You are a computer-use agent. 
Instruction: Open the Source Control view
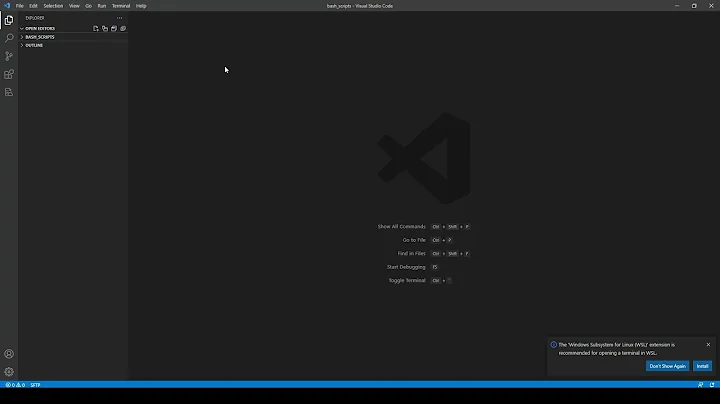pos(9,56)
